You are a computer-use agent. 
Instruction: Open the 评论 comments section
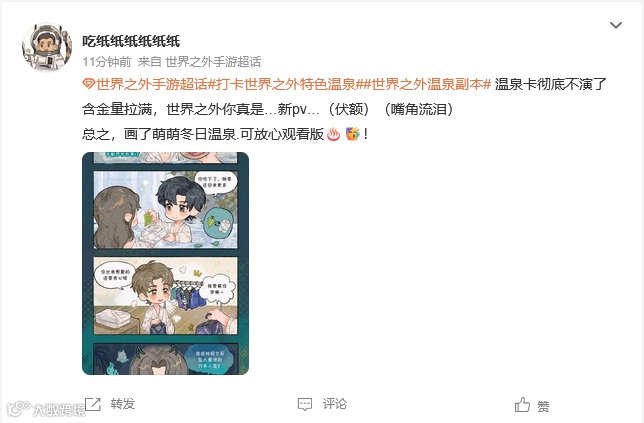point(334,404)
